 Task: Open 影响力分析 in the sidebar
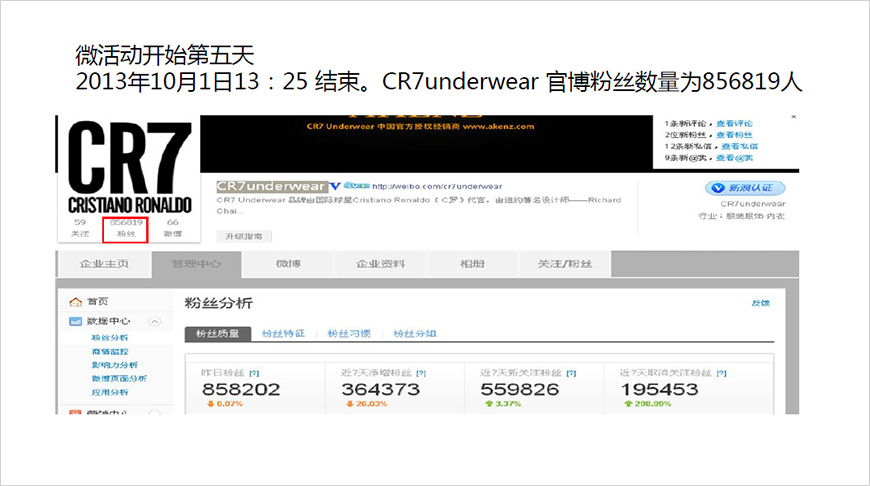pyautogui.click(x=114, y=365)
